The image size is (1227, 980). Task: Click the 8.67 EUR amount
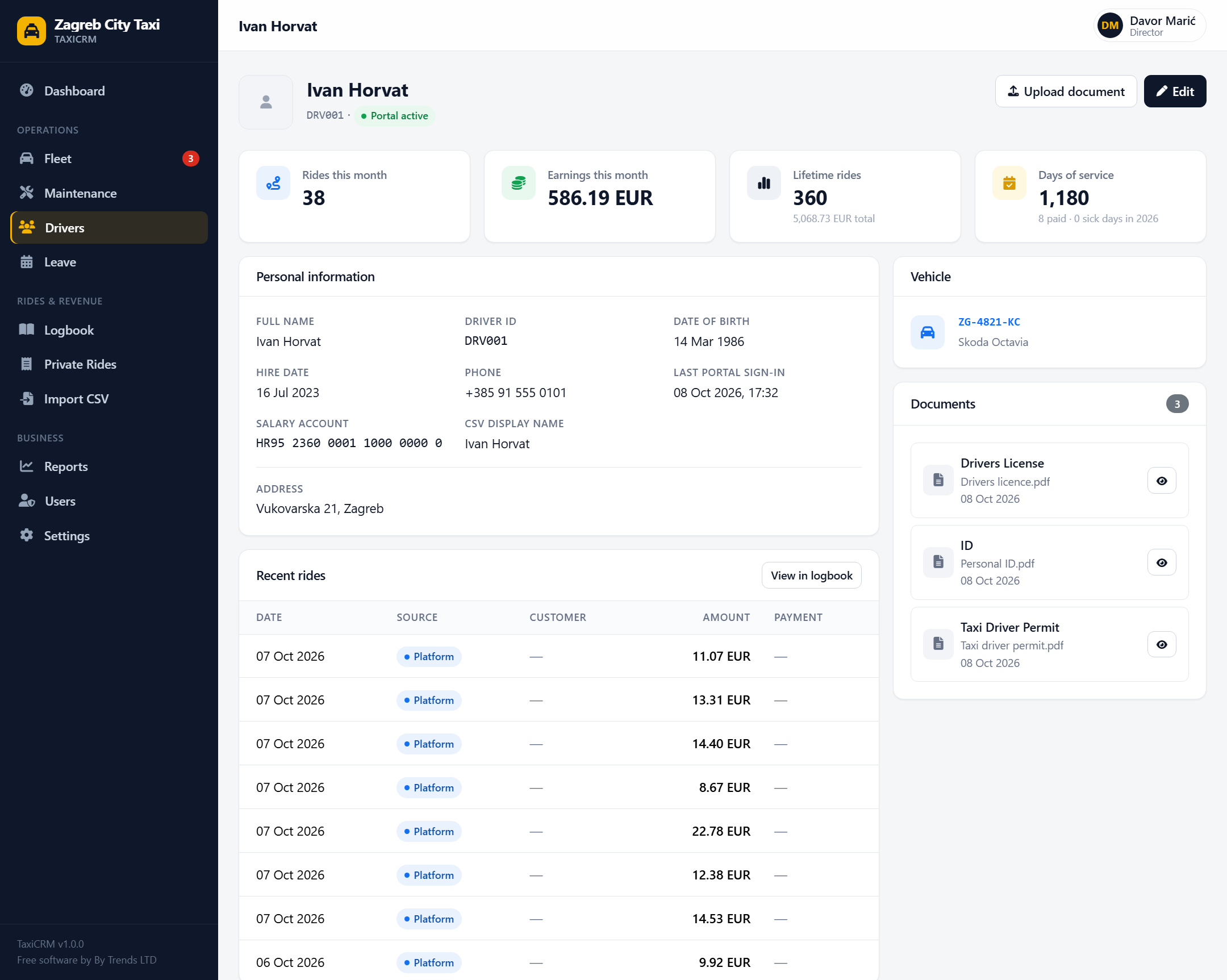tap(724, 787)
